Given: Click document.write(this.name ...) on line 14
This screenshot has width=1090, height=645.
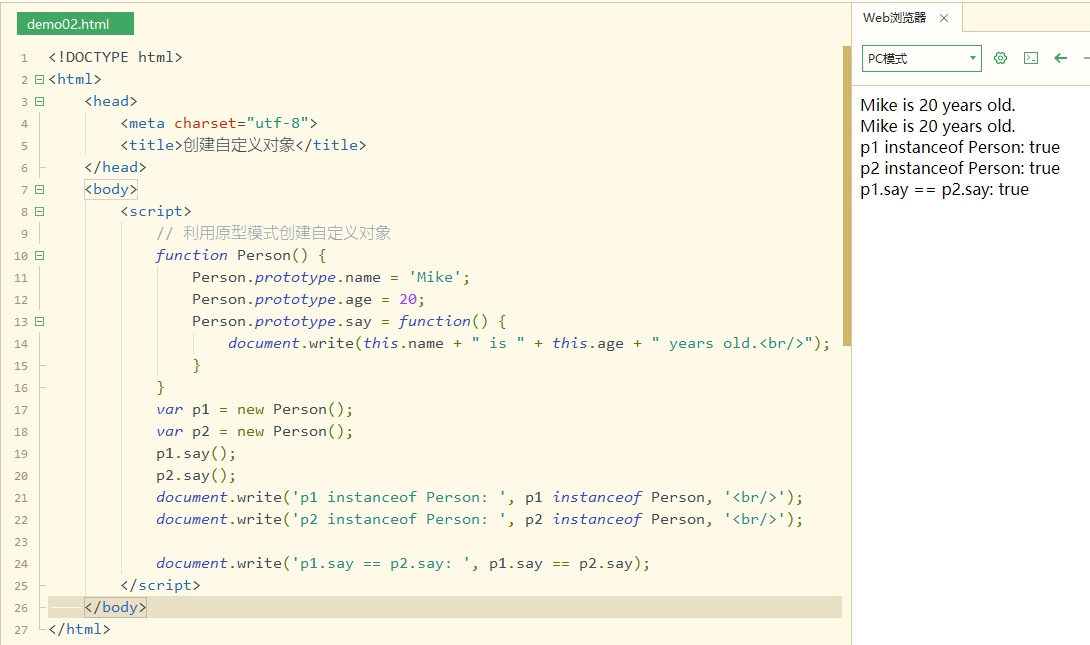Looking at the screenshot, I should point(529,343).
